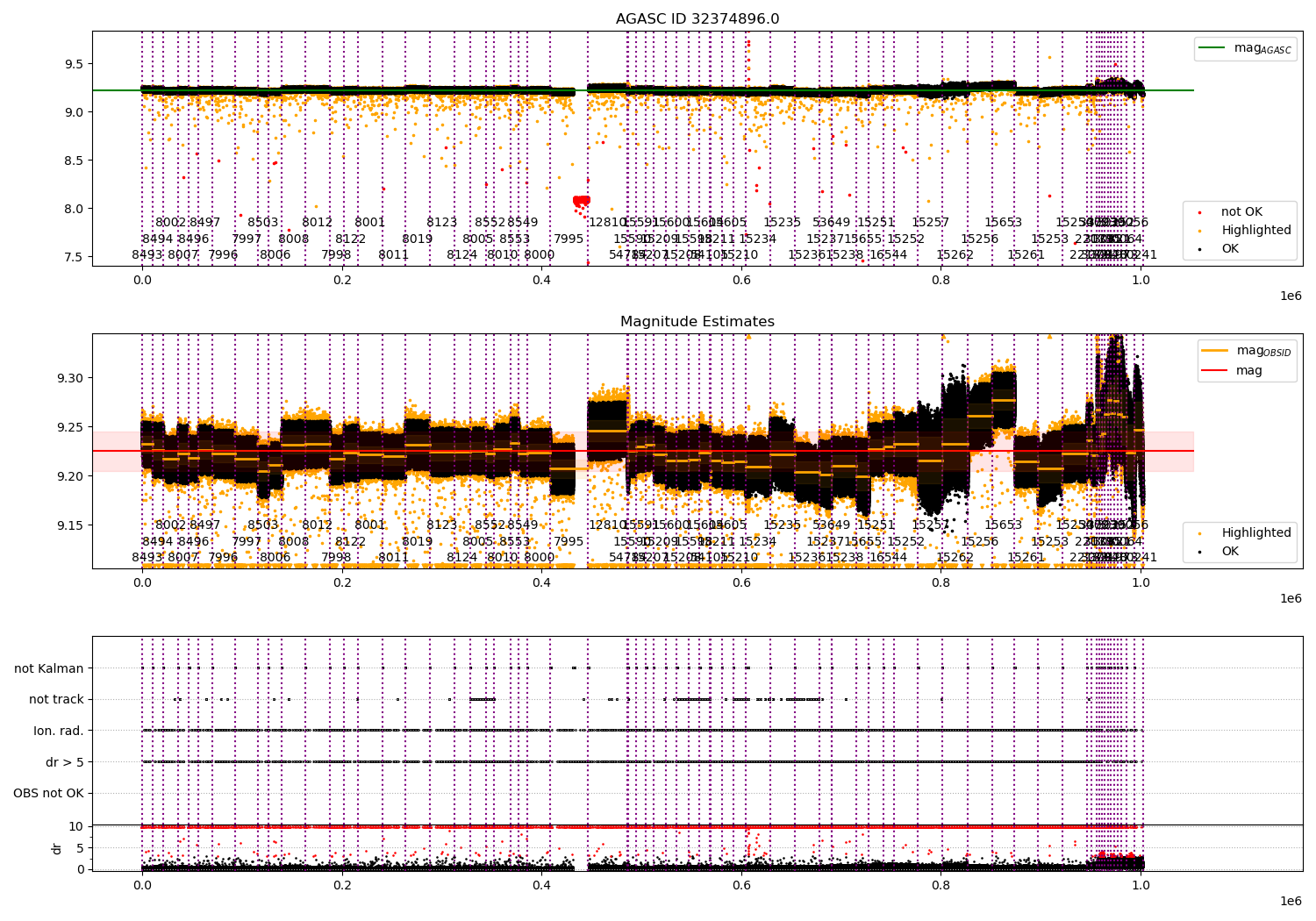The height and width of the screenshot is (921, 1316).
Task: Click the 5 tick on the dr axis
Action: [x=80, y=848]
